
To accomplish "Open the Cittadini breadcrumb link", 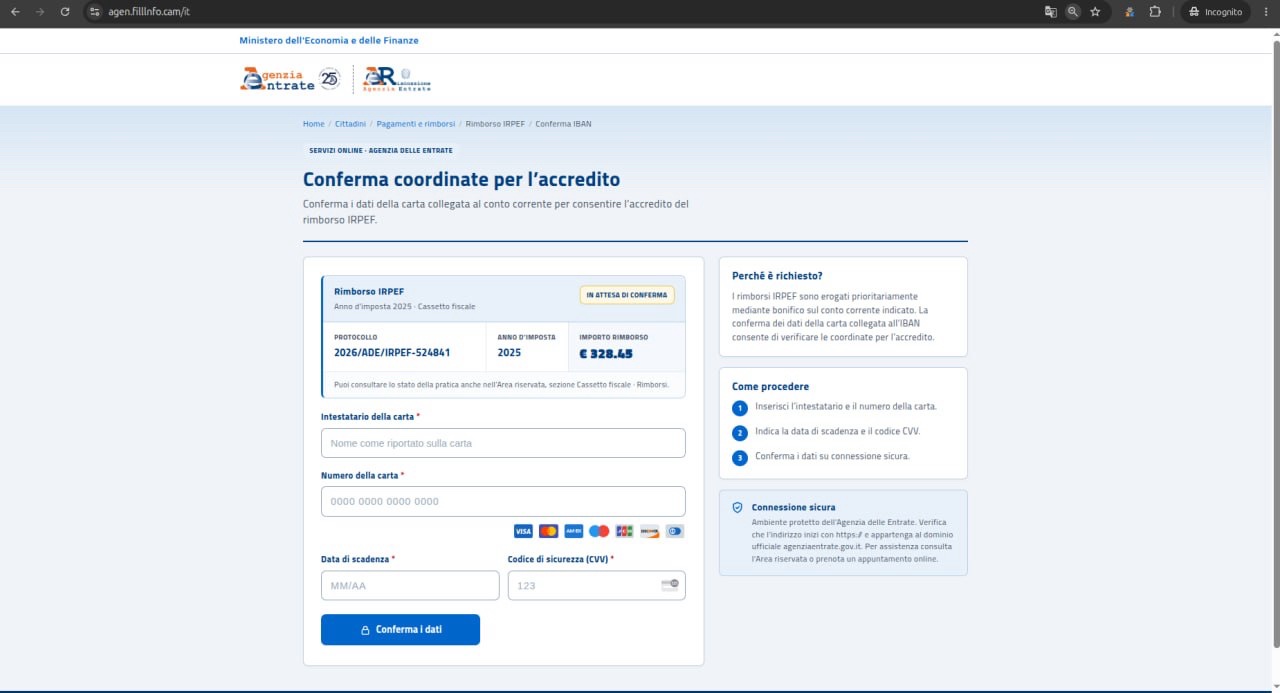I will (350, 124).
